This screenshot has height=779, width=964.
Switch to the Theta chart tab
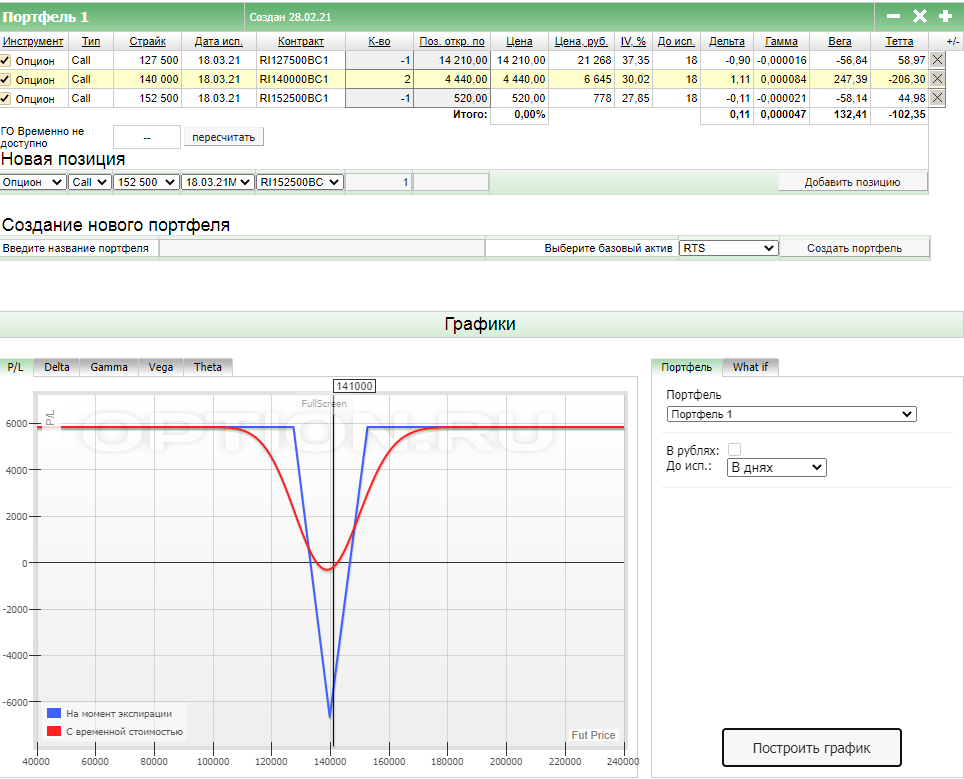pyautogui.click(x=208, y=367)
